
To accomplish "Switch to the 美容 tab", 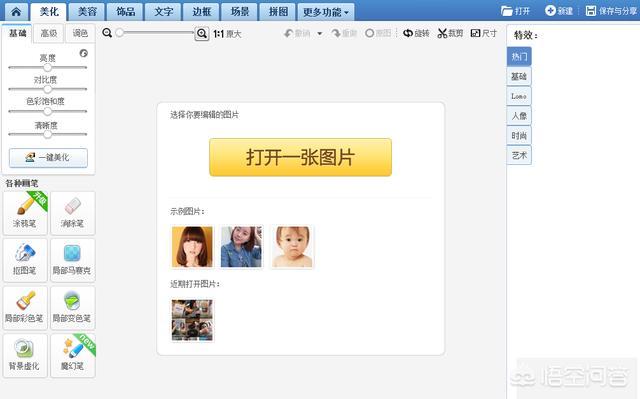I will tap(87, 11).
